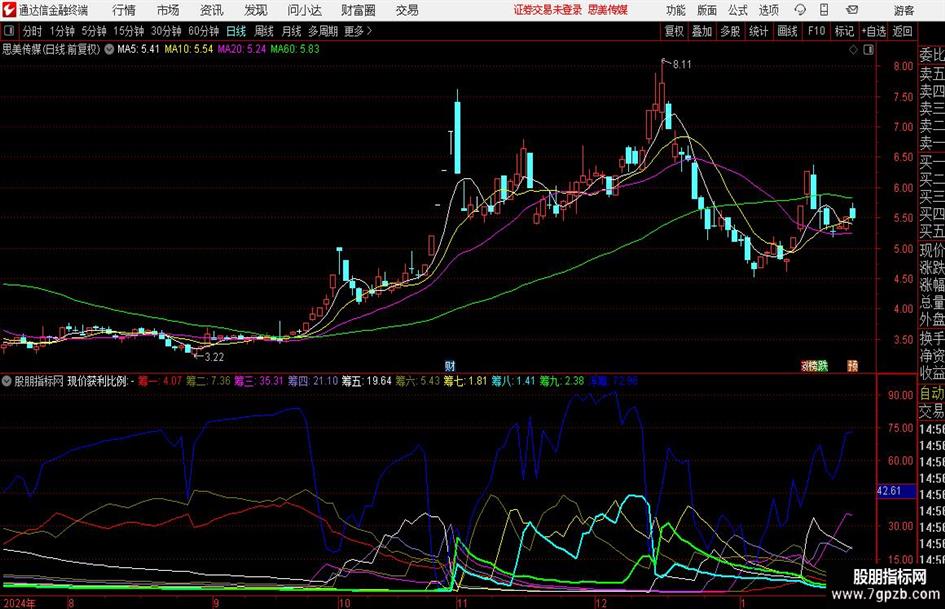The height and width of the screenshot is (609, 945).
Task: Click the MA5: 5.41 indicator label
Action: tap(139, 49)
